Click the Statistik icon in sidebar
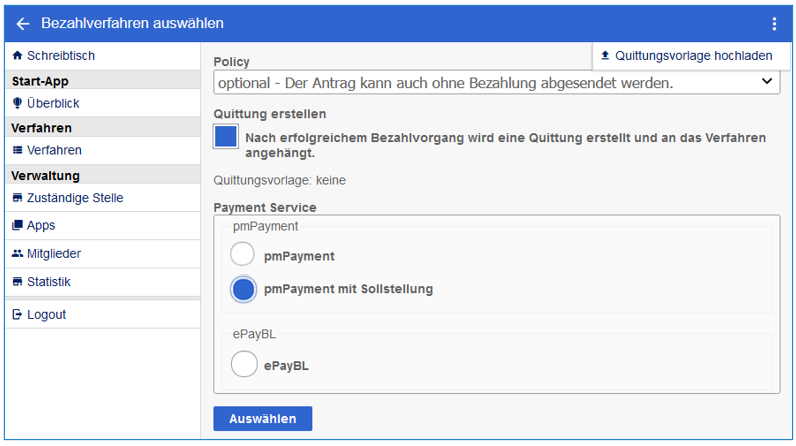The image size is (796, 446). [x=17, y=282]
